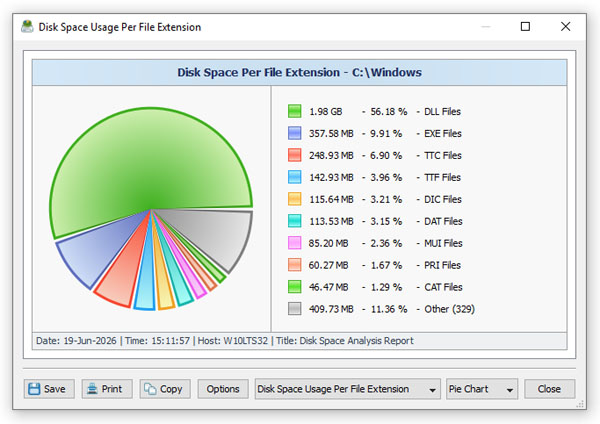Click the report footer line starting 'Date: 19-Jun-2026'

click(225, 341)
